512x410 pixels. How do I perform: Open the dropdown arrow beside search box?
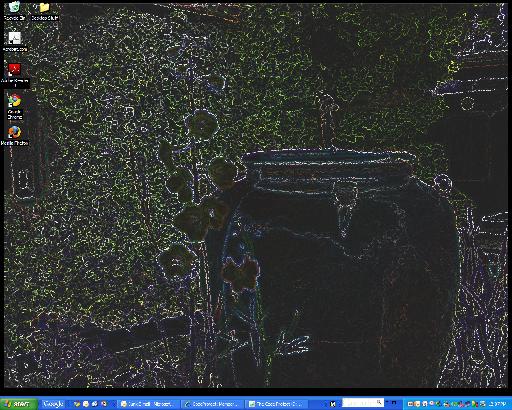pos(387,402)
